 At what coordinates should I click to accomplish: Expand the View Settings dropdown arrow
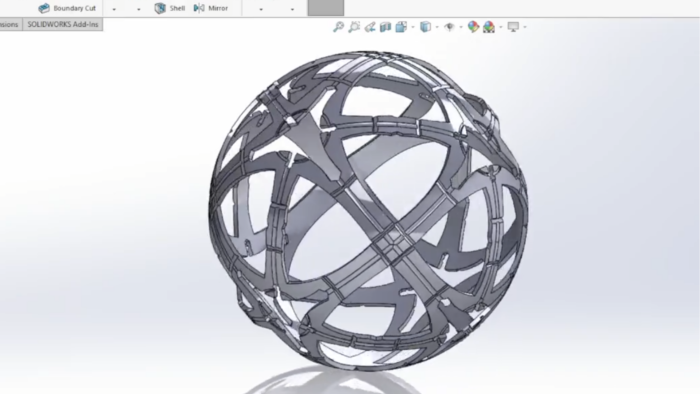[525, 27]
